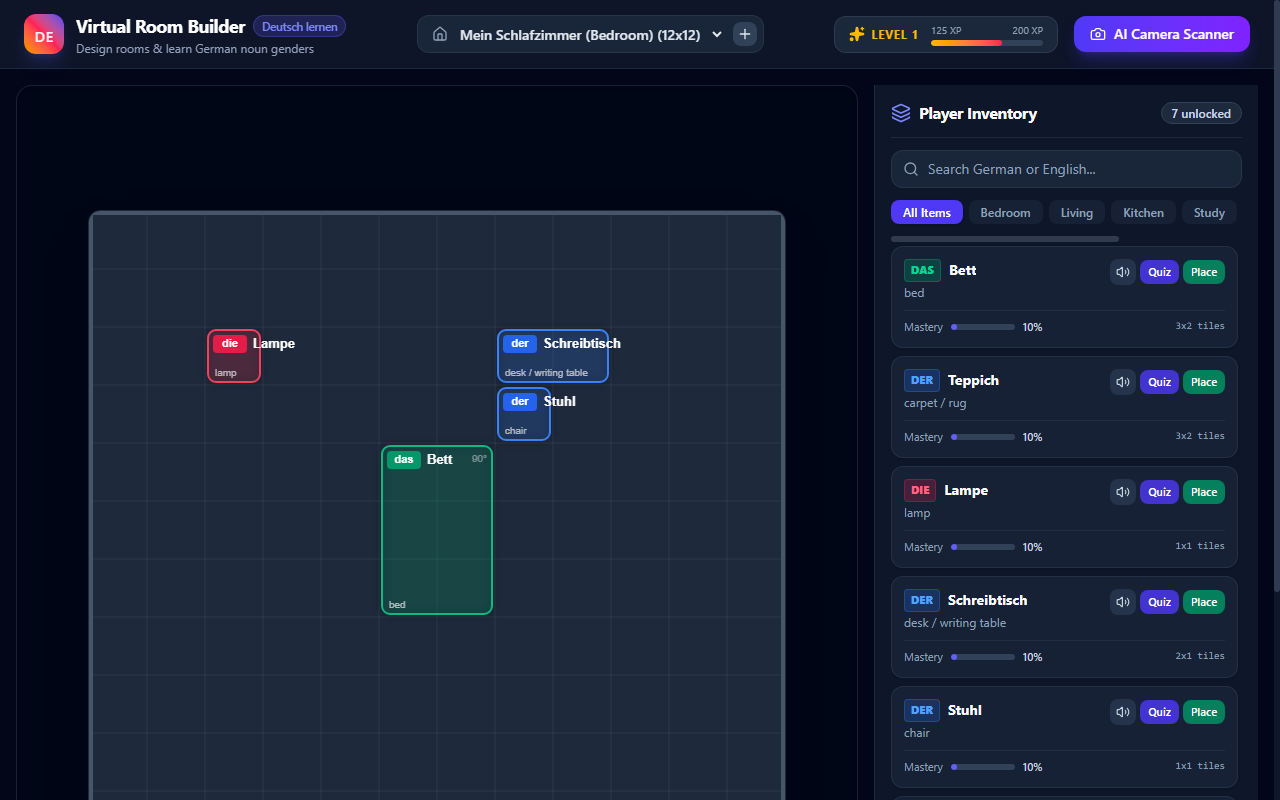
Task: Open the AI Camera Scanner
Action: 1162,34
